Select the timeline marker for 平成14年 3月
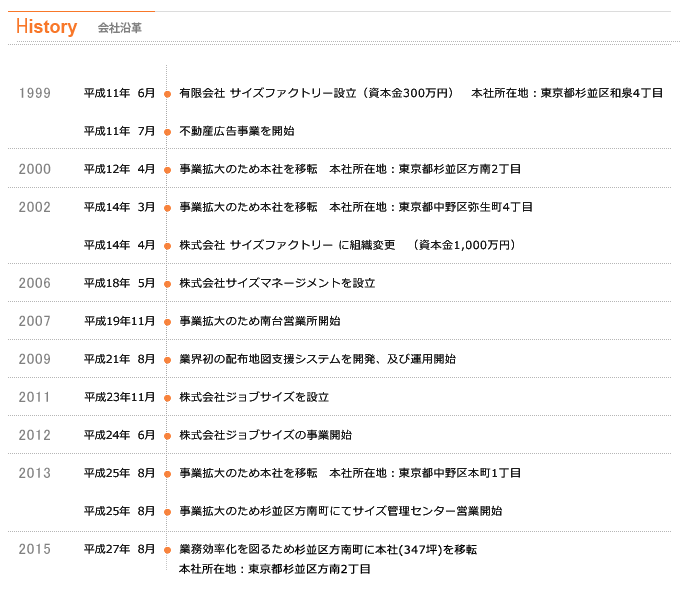Image resolution: width=680 pixels, height=596 pixels. (x=167, y=208)
